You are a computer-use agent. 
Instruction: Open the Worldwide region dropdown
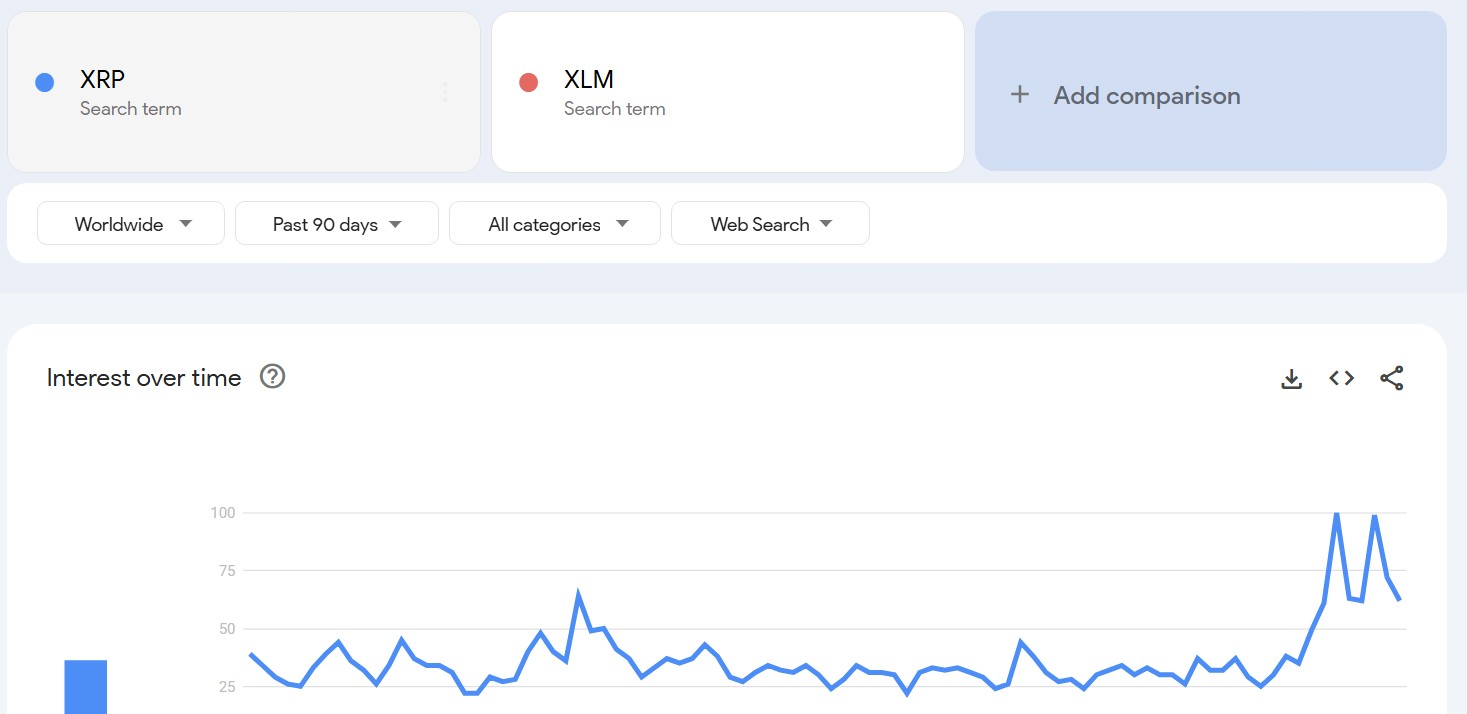coord(131,224)
